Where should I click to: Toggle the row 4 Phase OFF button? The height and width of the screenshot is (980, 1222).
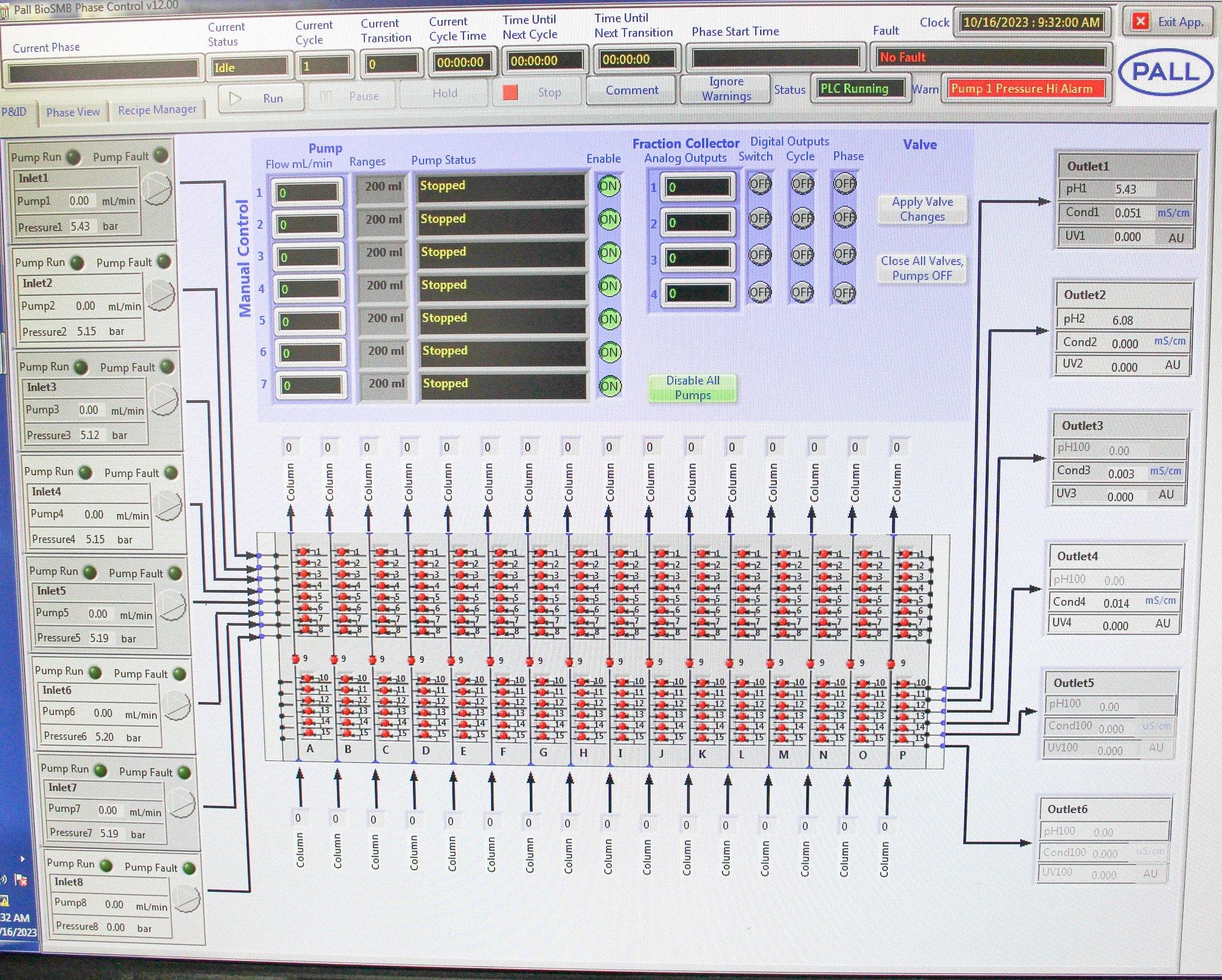coord(844,293)
